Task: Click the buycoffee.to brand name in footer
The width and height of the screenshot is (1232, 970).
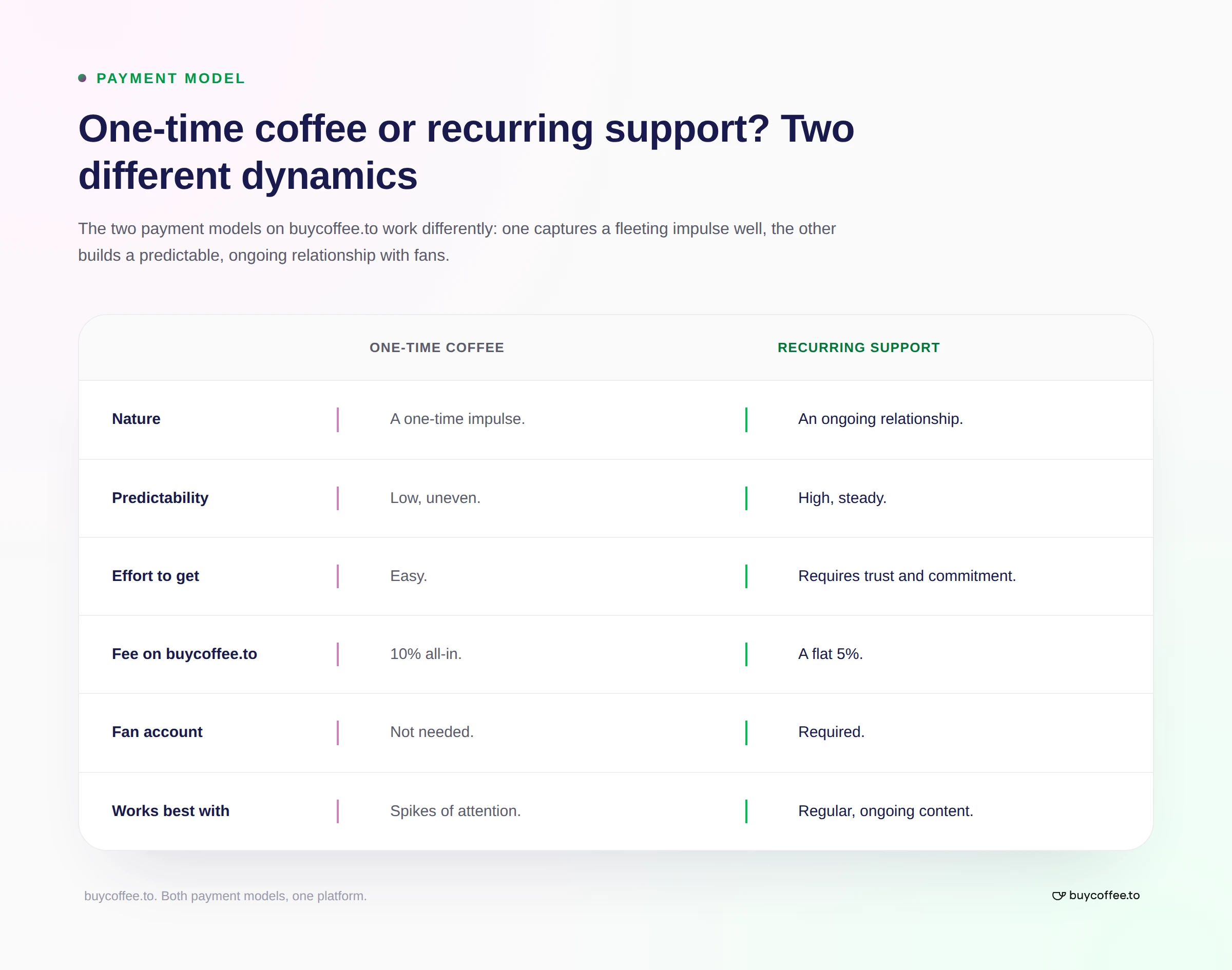Action: 1104,895
